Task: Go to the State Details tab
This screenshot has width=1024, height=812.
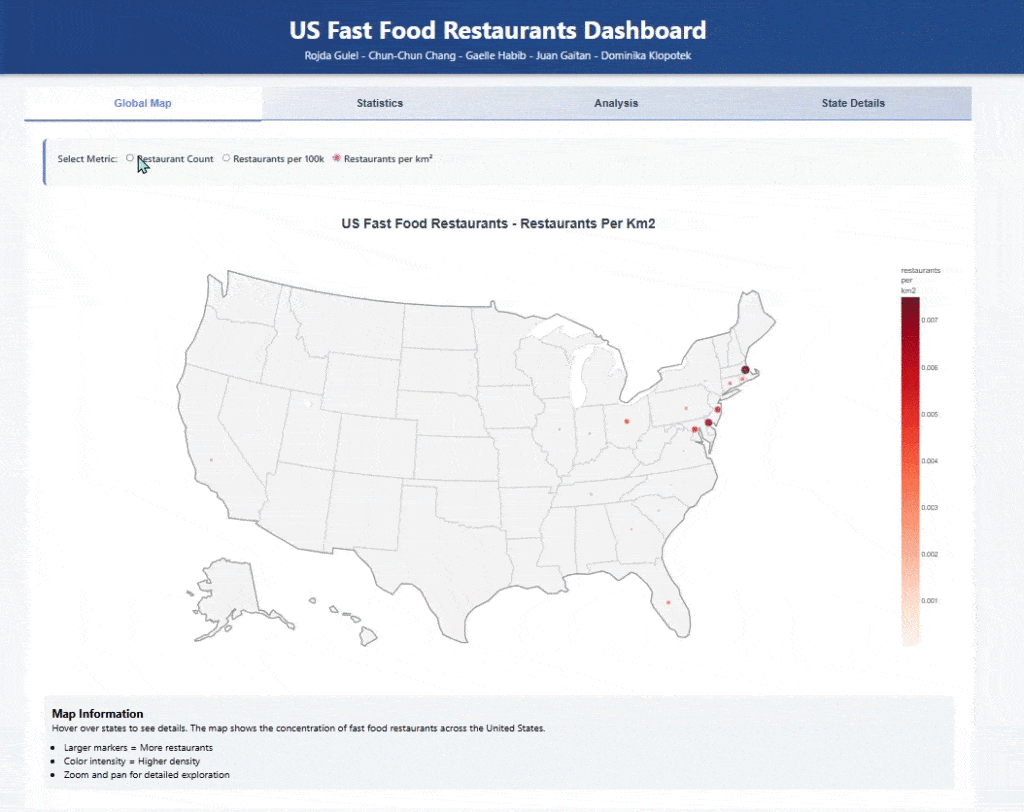Action: (852, 103)
